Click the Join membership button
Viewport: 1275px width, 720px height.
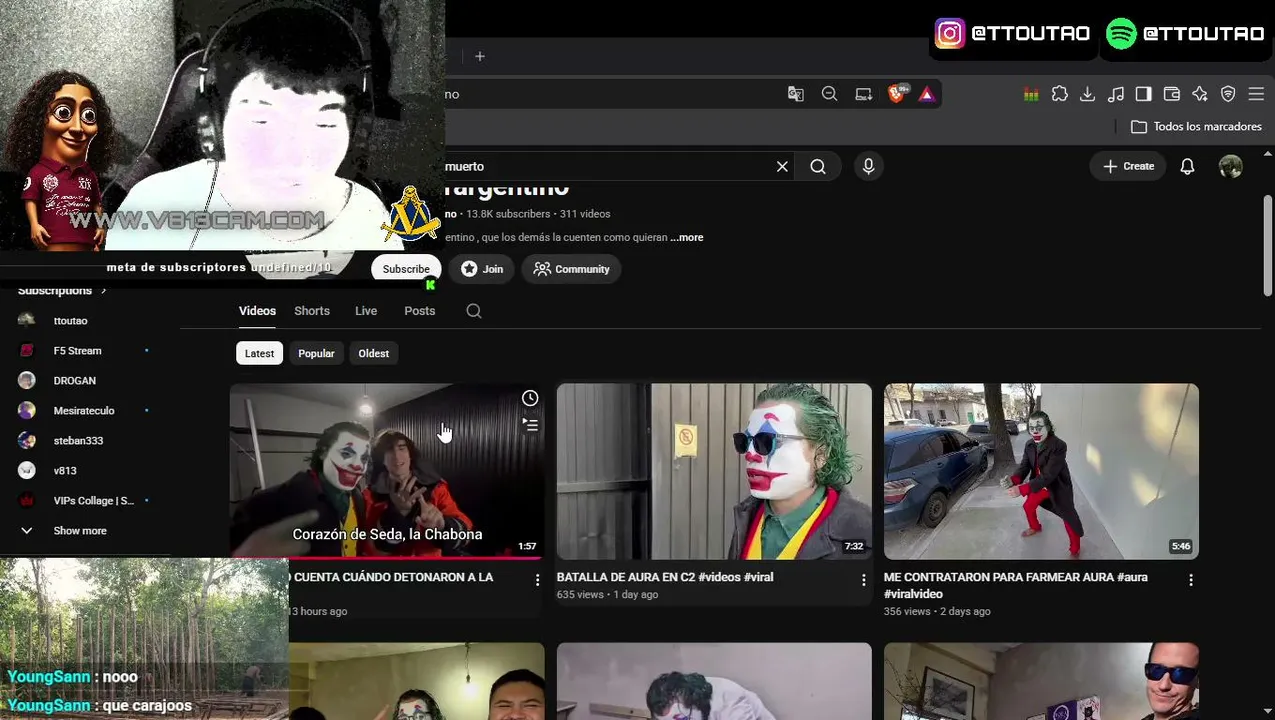tap(482, 269)
